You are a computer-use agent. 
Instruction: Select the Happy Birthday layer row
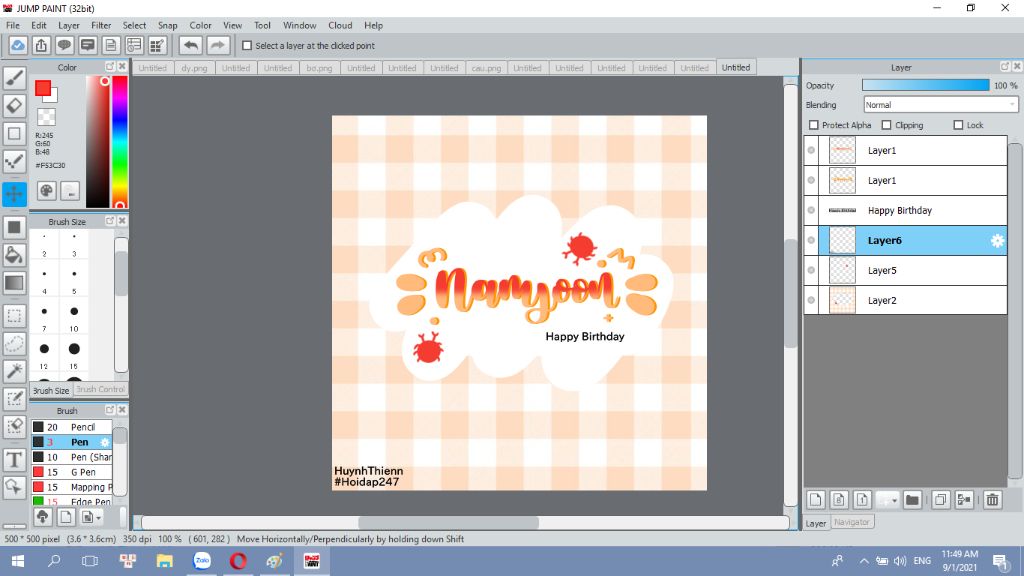913,210
